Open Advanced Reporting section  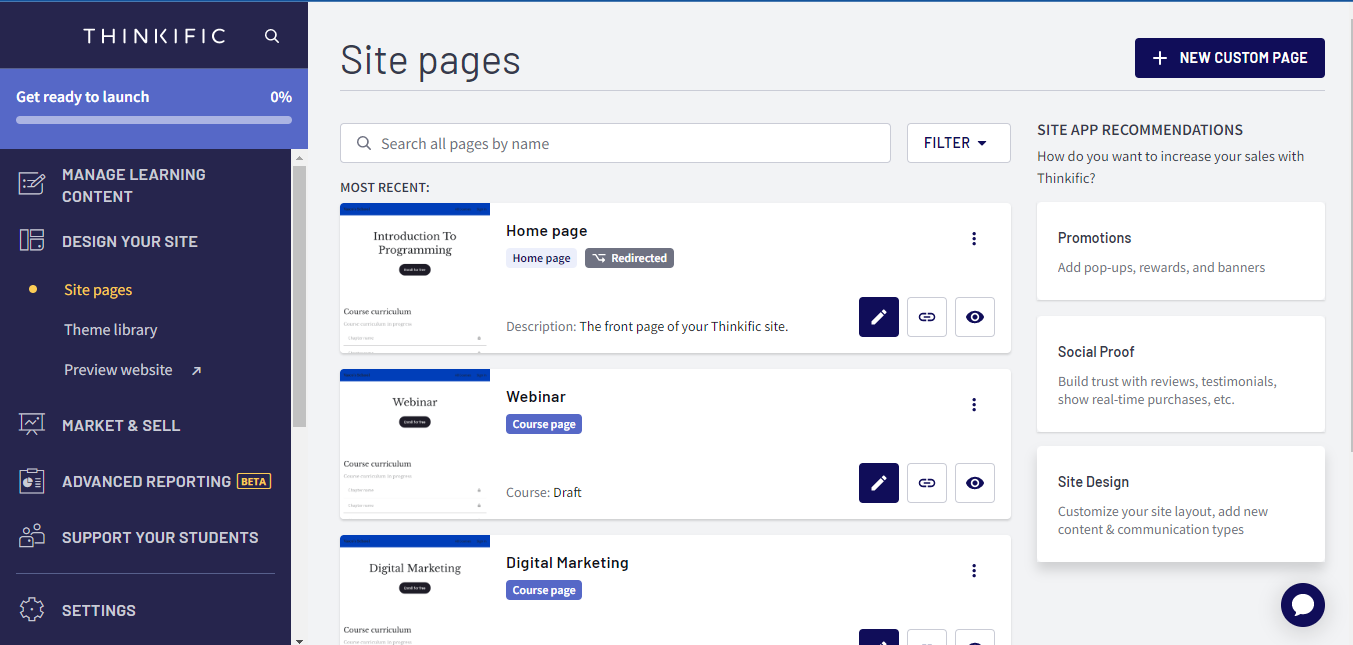pos(146,481)
